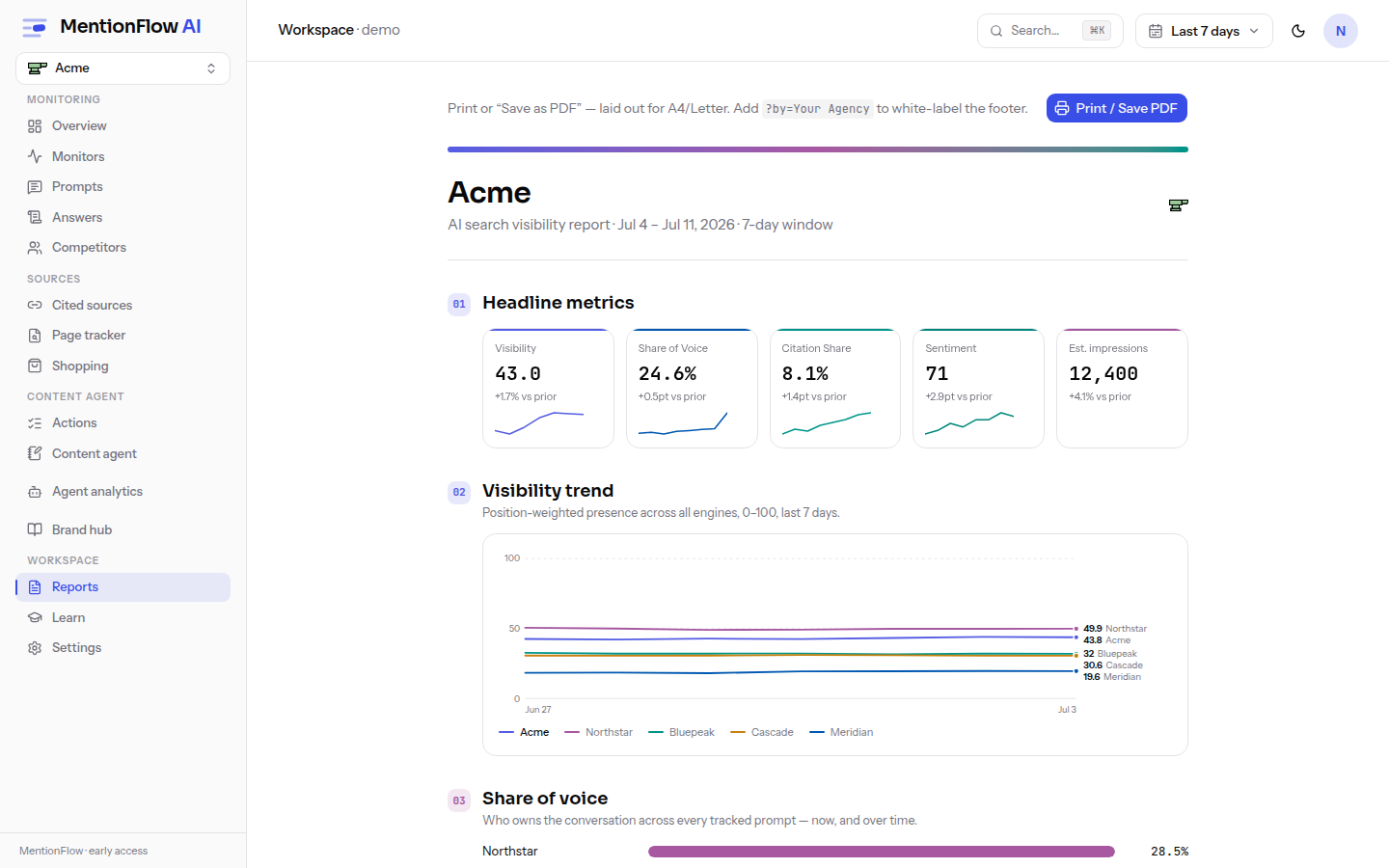Click the MentionFlow early access footer text
The height and width of the screenshot is (868, 1389).
coord(83,851)
